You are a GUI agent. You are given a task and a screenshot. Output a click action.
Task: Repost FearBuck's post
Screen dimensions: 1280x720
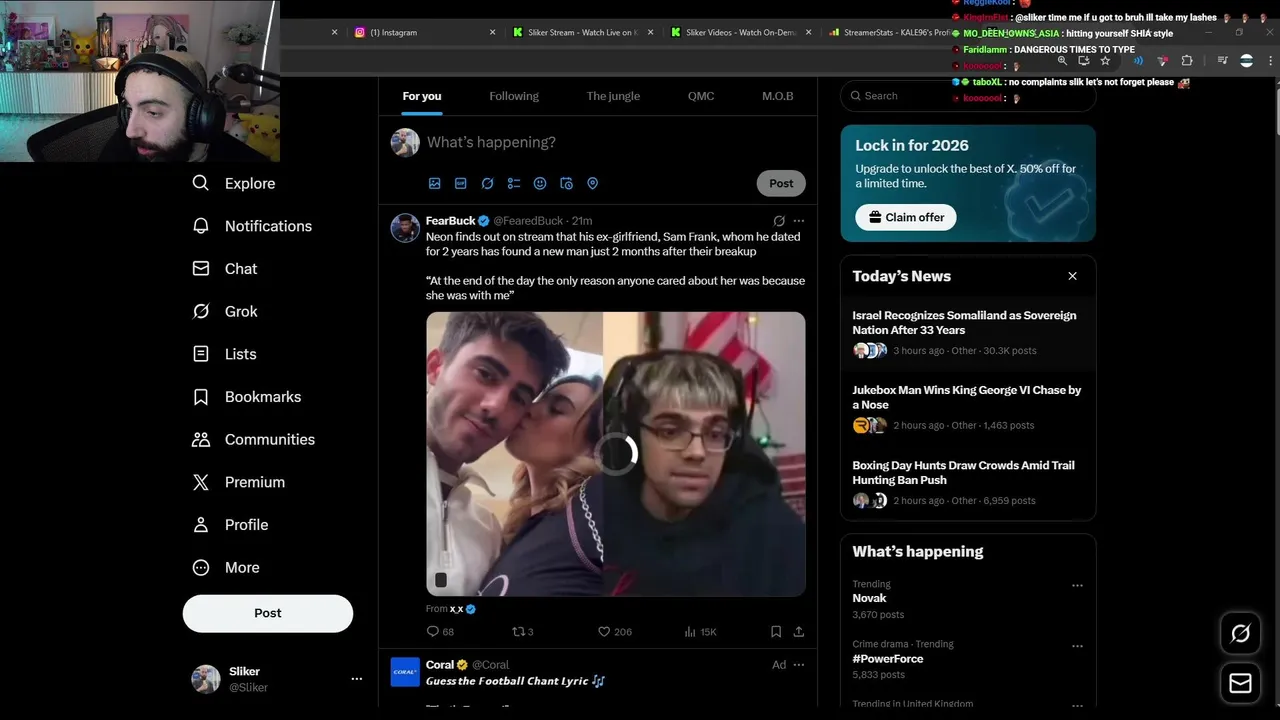(x=522, y=632)
